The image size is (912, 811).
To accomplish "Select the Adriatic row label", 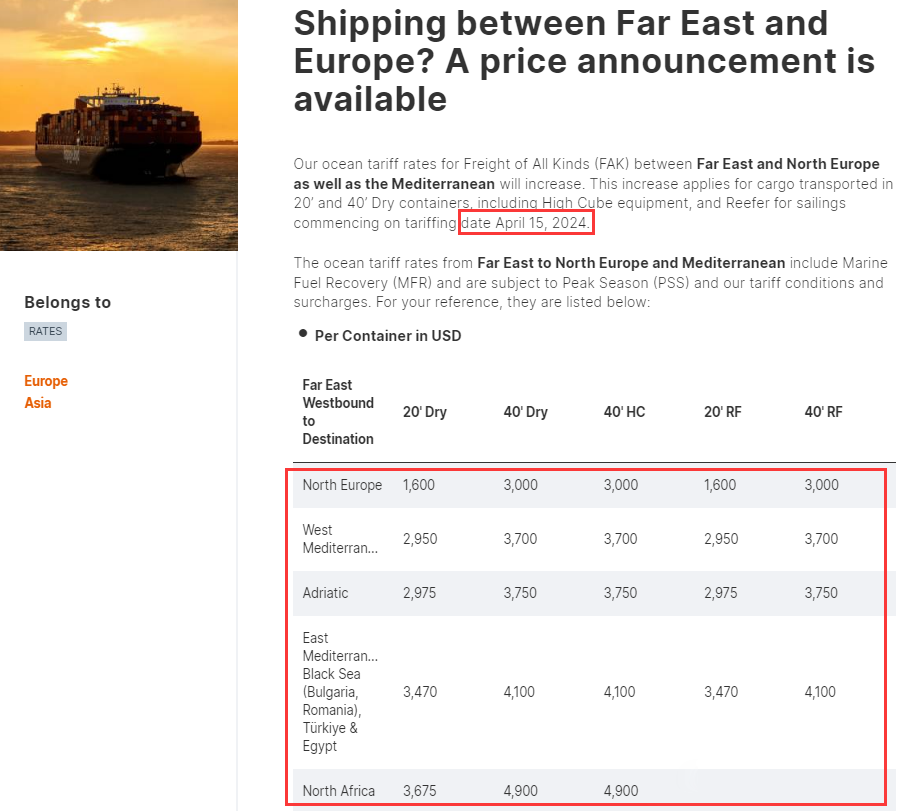I will pyautogui.click(x=326, y=593).
